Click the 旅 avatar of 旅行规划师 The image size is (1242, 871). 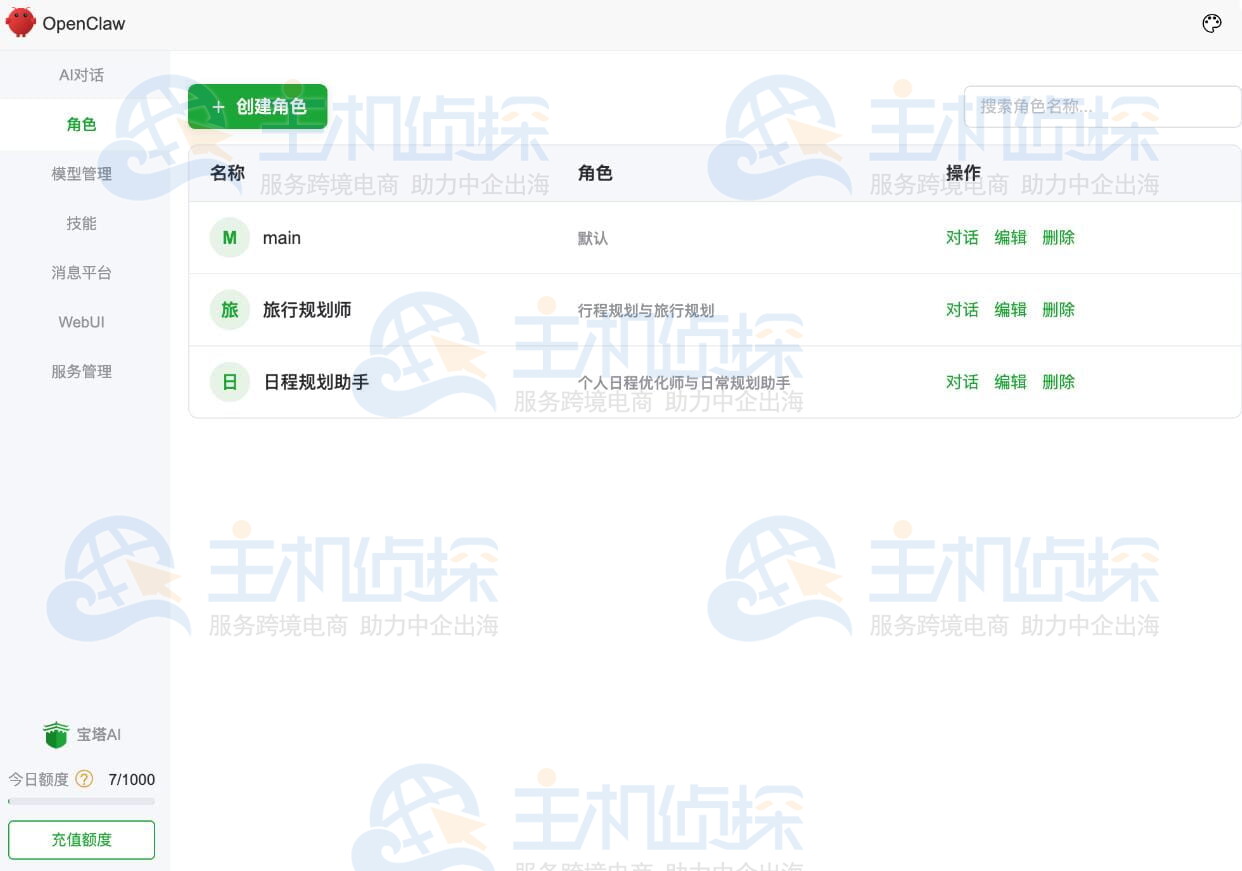point(229,309)
